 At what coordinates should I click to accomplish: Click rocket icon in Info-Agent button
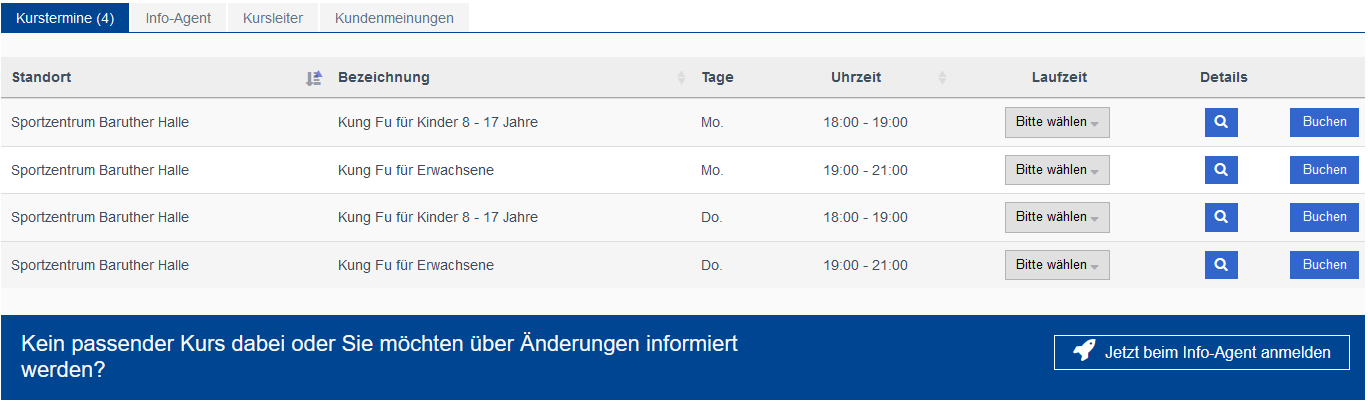[x=1084, y=351]
